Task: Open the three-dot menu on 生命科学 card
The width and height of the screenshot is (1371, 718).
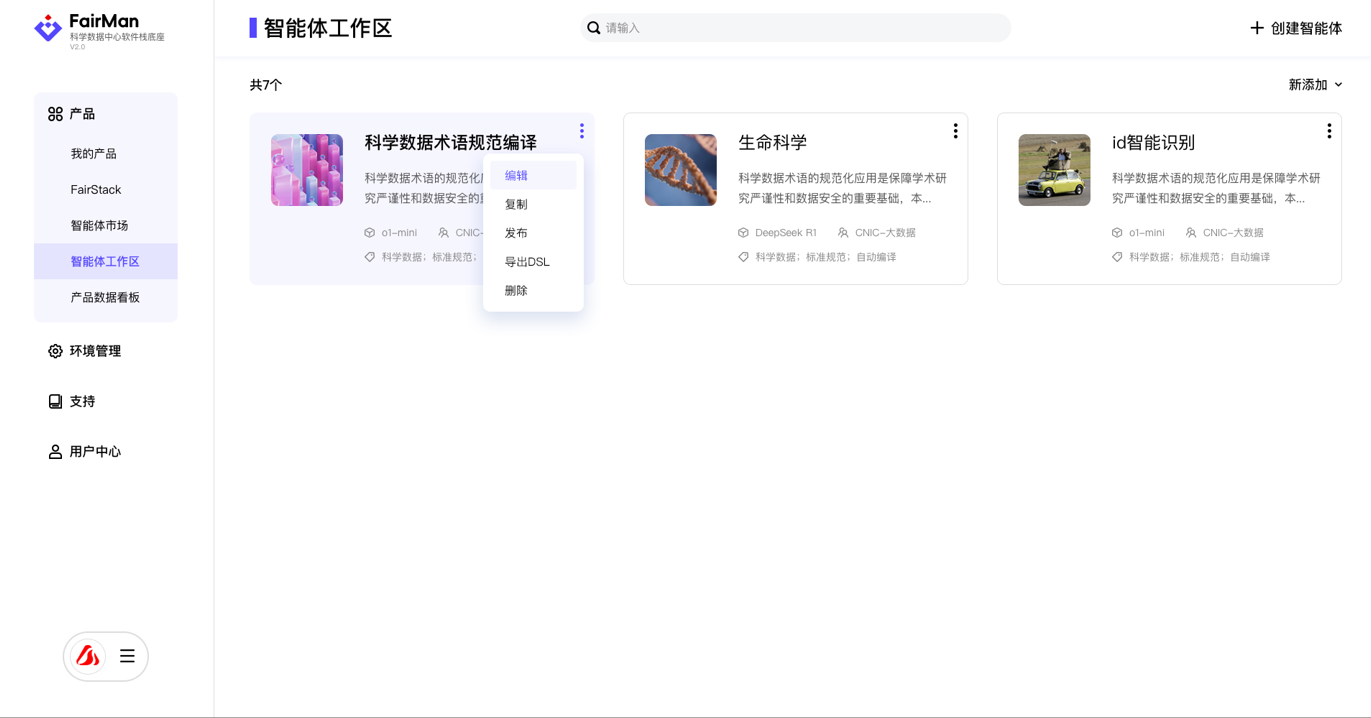Action: coord(955,131)
